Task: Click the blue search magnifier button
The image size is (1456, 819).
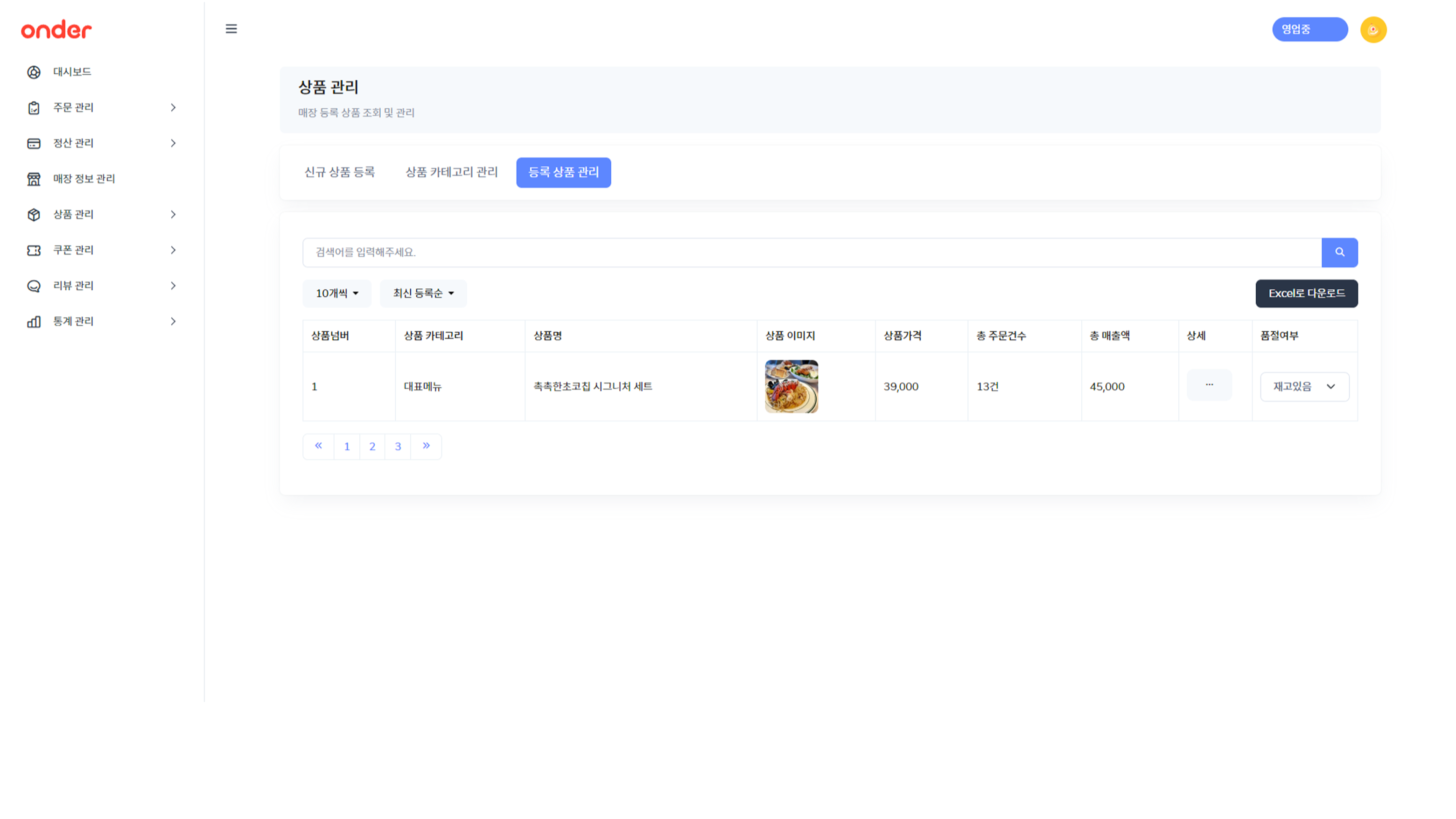Action: click(1339, 252)
